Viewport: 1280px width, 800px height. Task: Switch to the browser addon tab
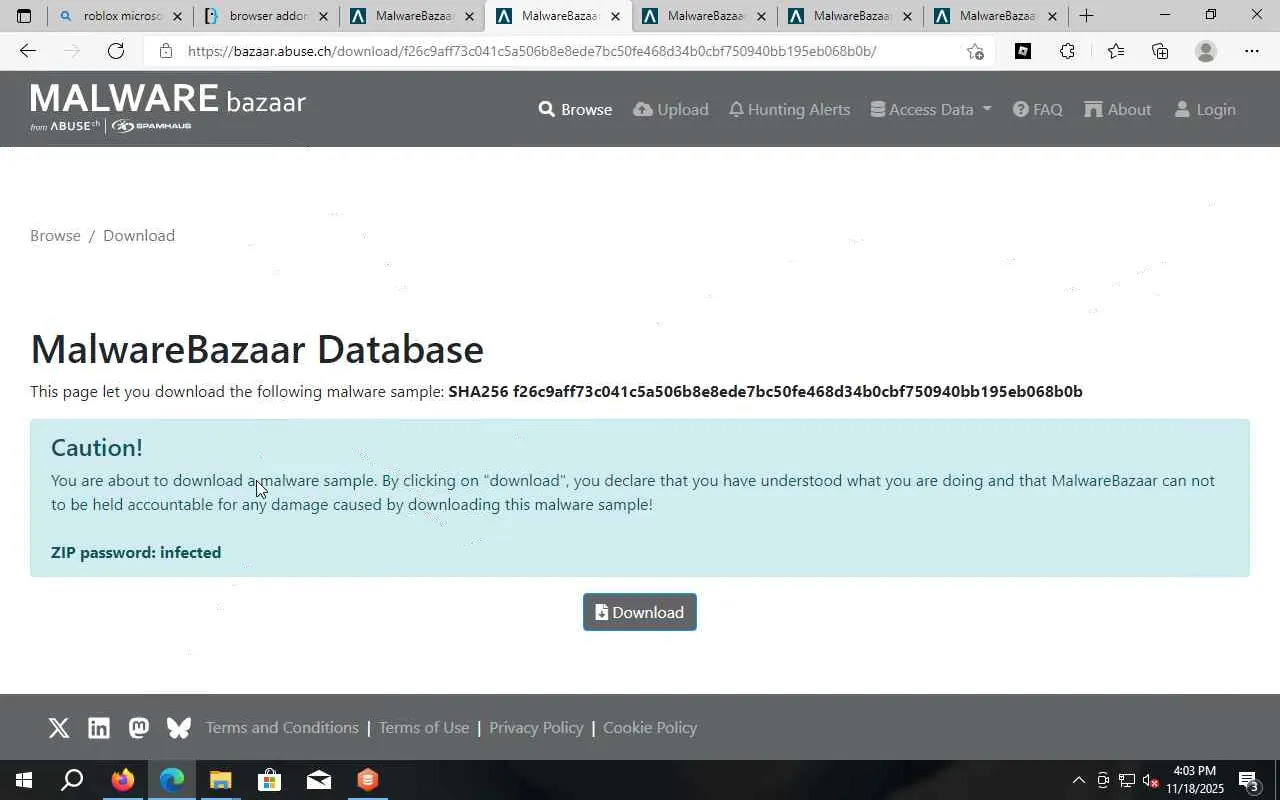coord(265,16)
